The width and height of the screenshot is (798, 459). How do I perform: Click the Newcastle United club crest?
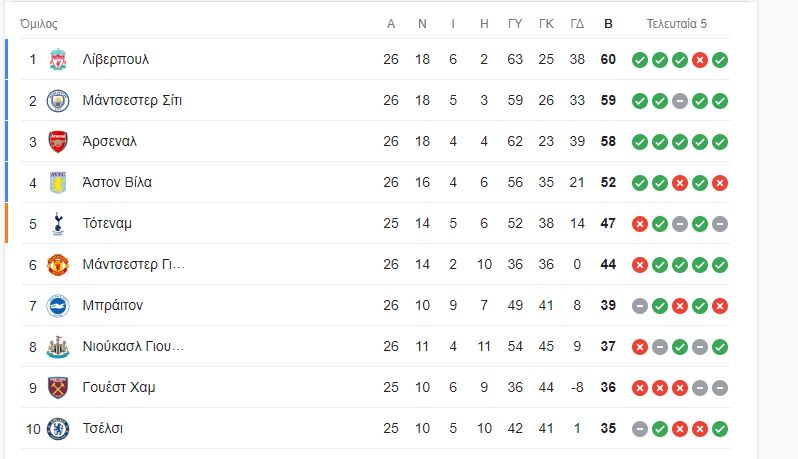57,347
